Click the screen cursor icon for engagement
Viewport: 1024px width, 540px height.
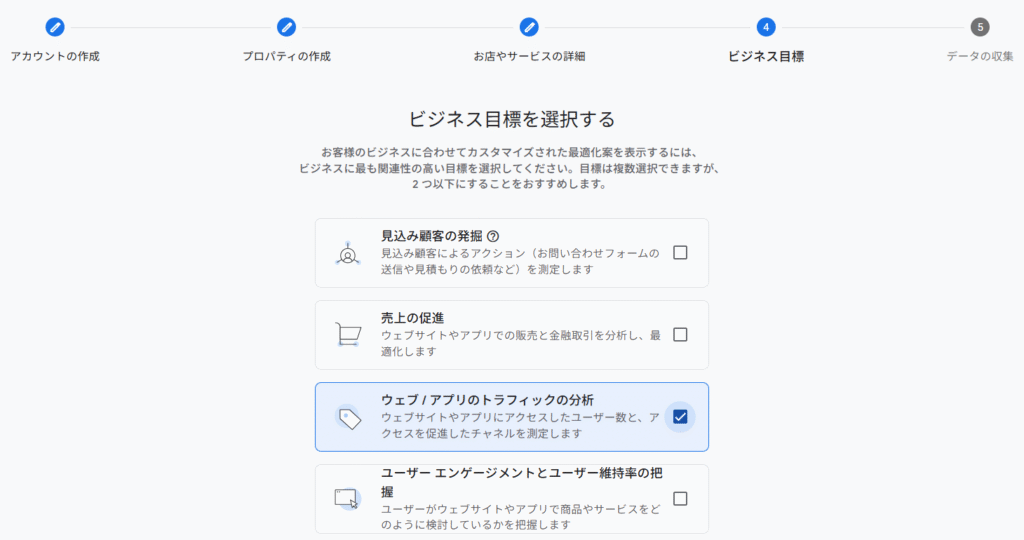tap(347, 498)
